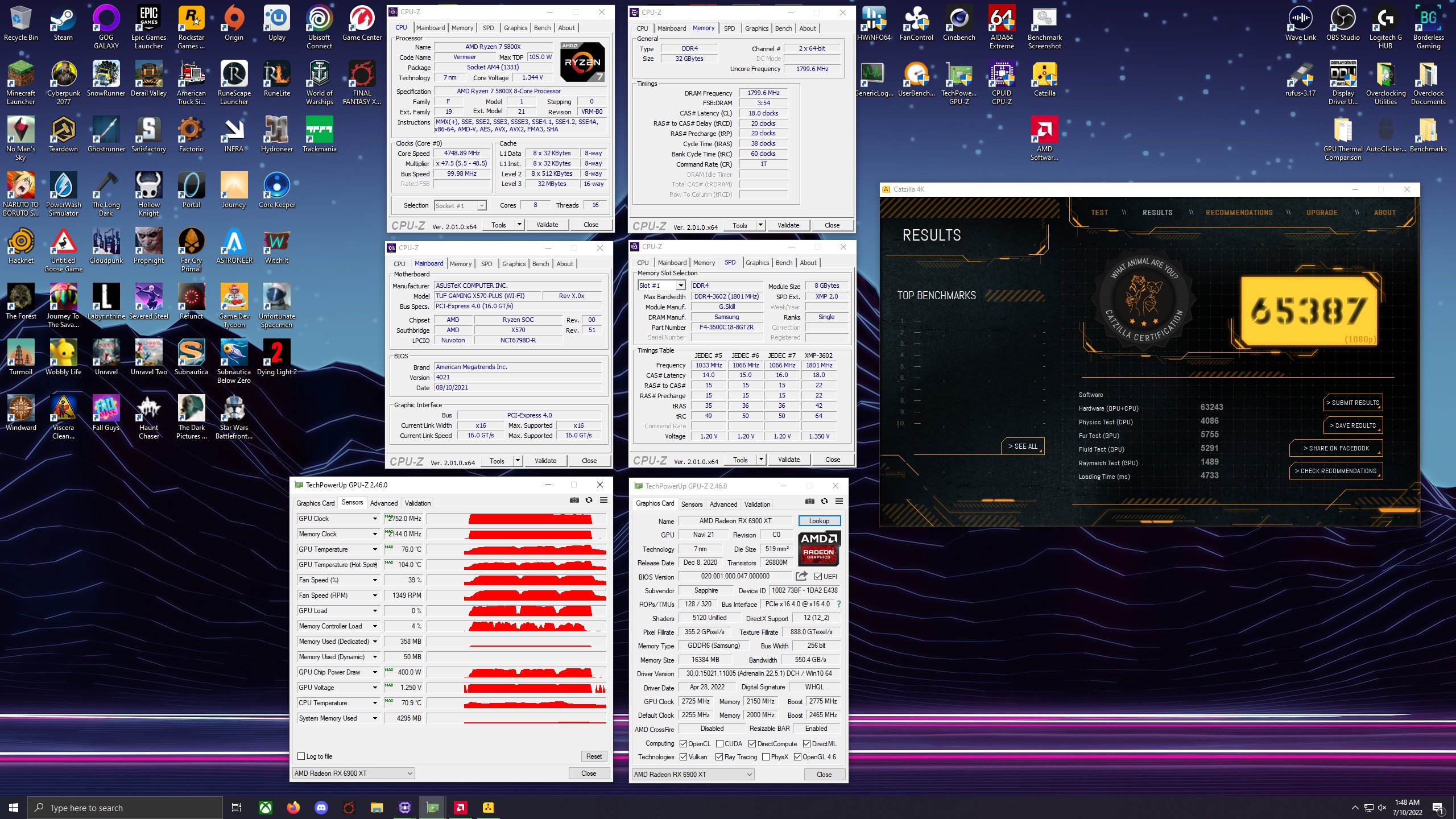Open Socket #1 selection dropdown
The height and width of the screenshot is (819, 1456).
coord(460,206)
